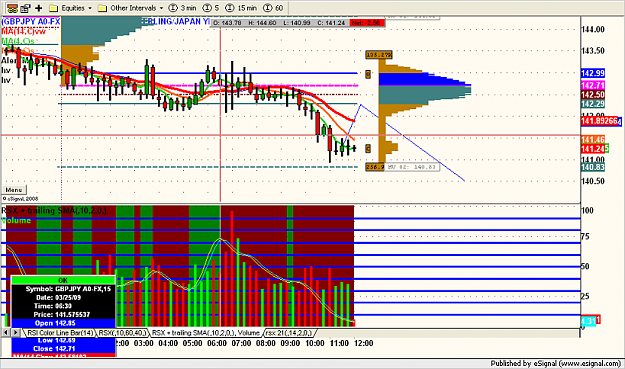Click Price: 141.575537 in cursor window
625x369 pixels.
(63, 315)
